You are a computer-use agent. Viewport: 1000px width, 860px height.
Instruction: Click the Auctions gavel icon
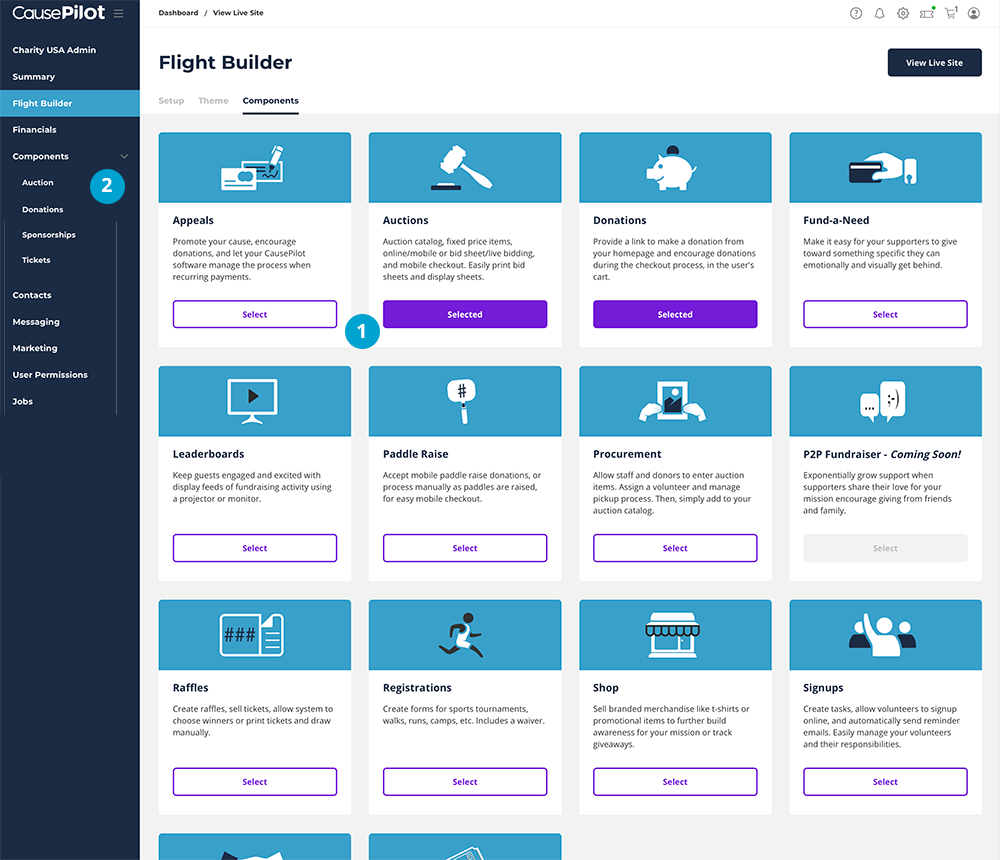[462, 168]
